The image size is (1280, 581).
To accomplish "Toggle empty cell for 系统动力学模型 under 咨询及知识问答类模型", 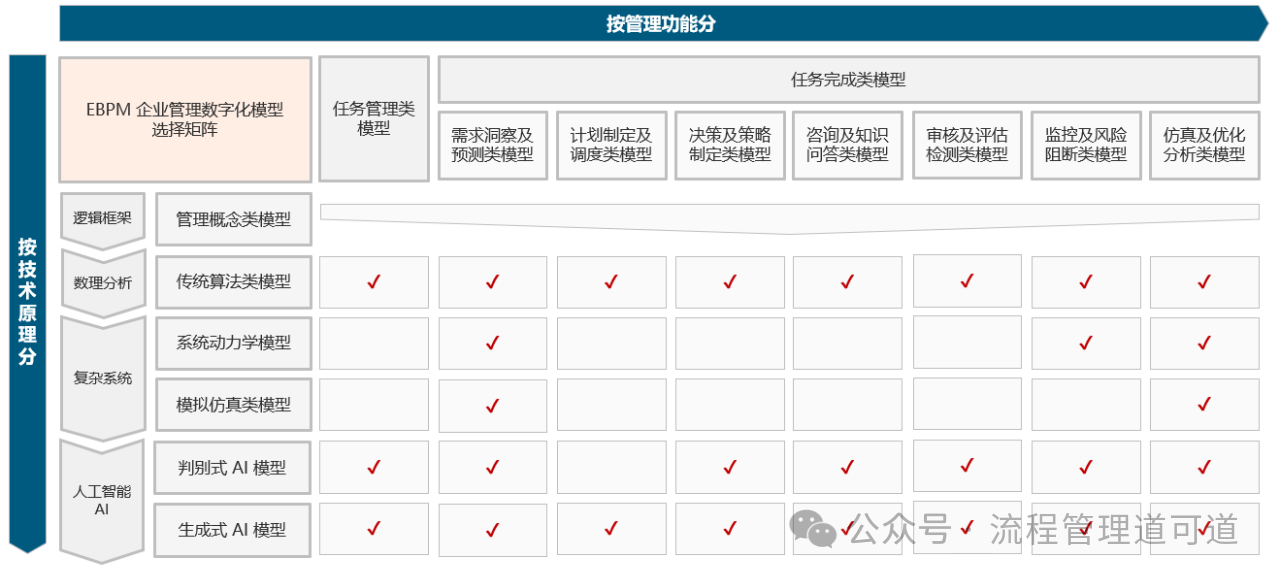I will click(848, 343).
